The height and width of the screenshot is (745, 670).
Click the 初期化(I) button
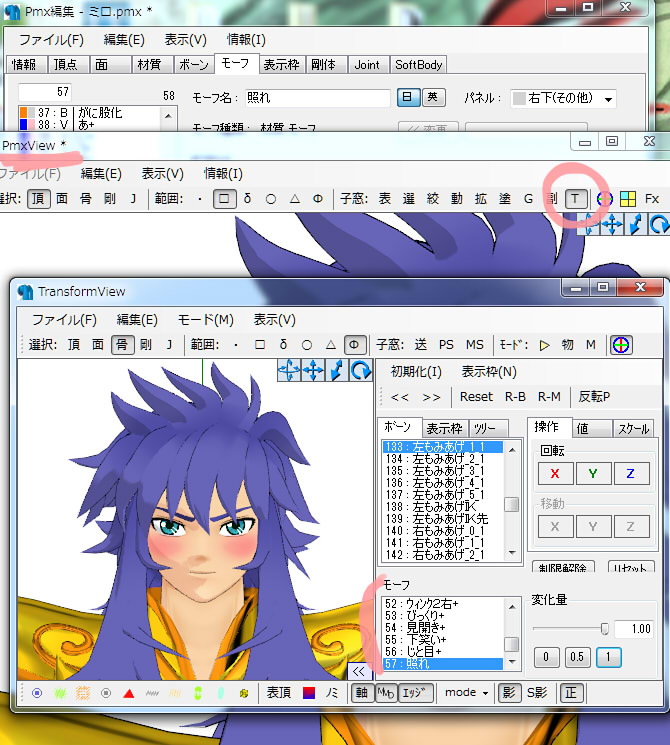click(x=416, y=372)
